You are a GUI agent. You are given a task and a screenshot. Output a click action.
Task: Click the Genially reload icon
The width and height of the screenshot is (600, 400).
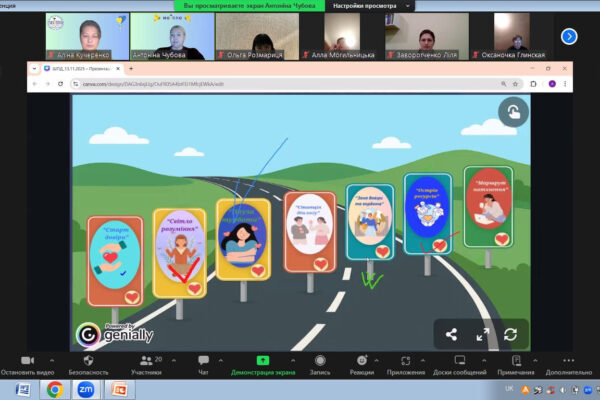511,335
